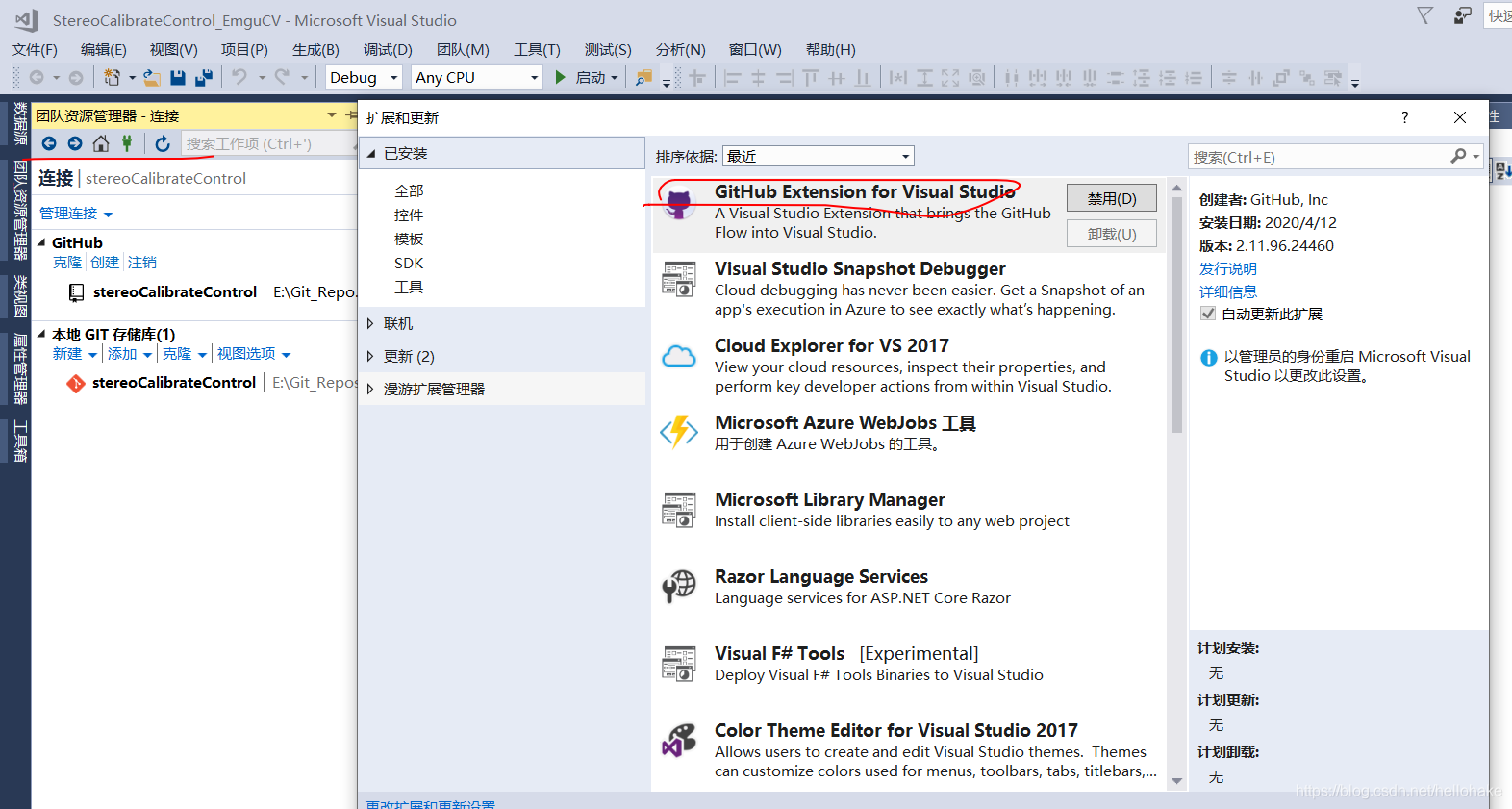Screen dimensions: 1512x809
Task: Select the SDK installed subcategory
Action: (409, 264)
